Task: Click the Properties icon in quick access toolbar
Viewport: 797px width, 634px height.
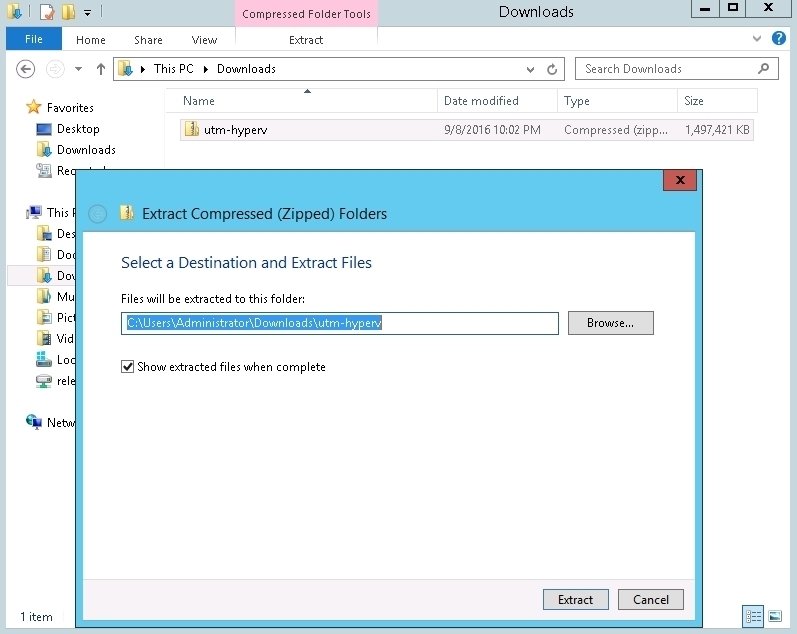Action: point(47,11)
